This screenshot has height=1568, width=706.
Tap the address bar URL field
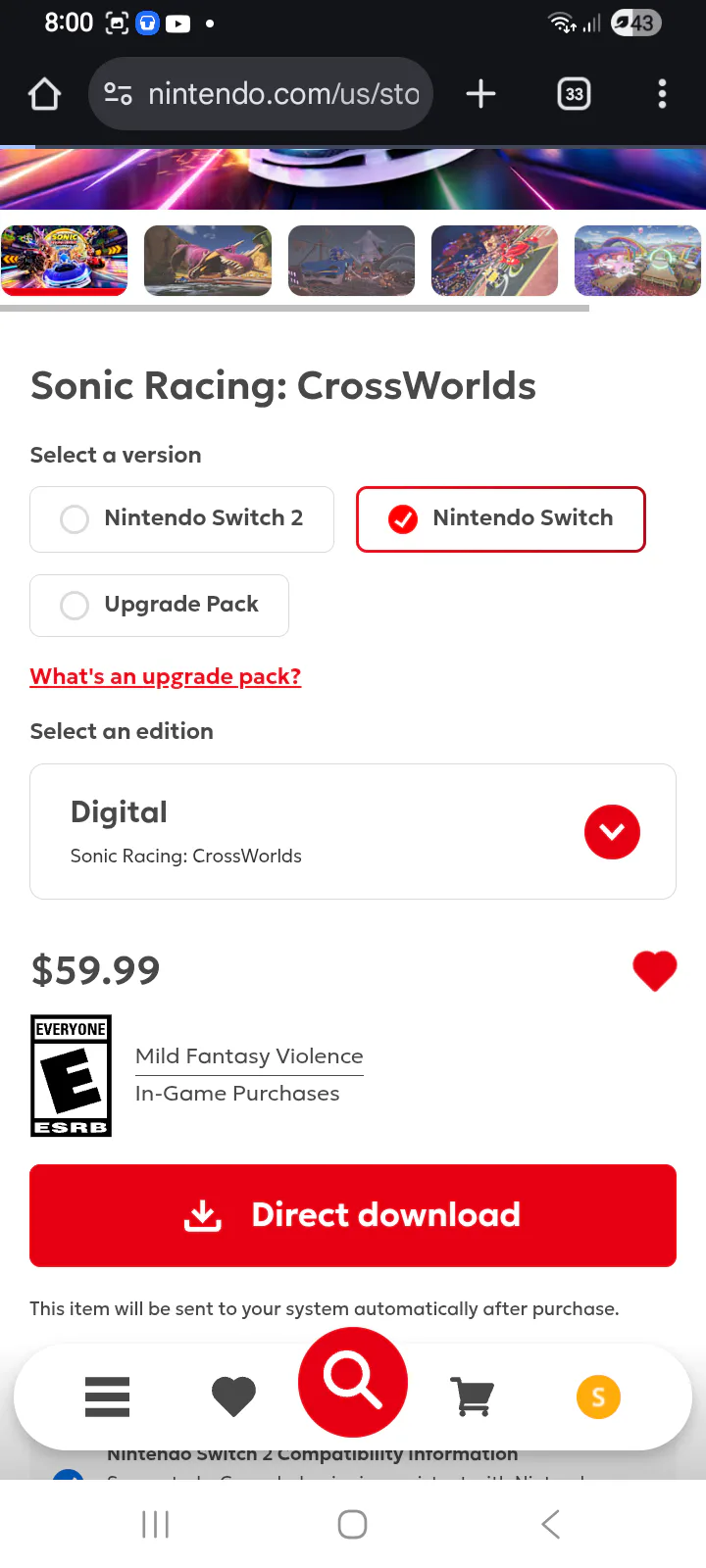coord(283,94)
